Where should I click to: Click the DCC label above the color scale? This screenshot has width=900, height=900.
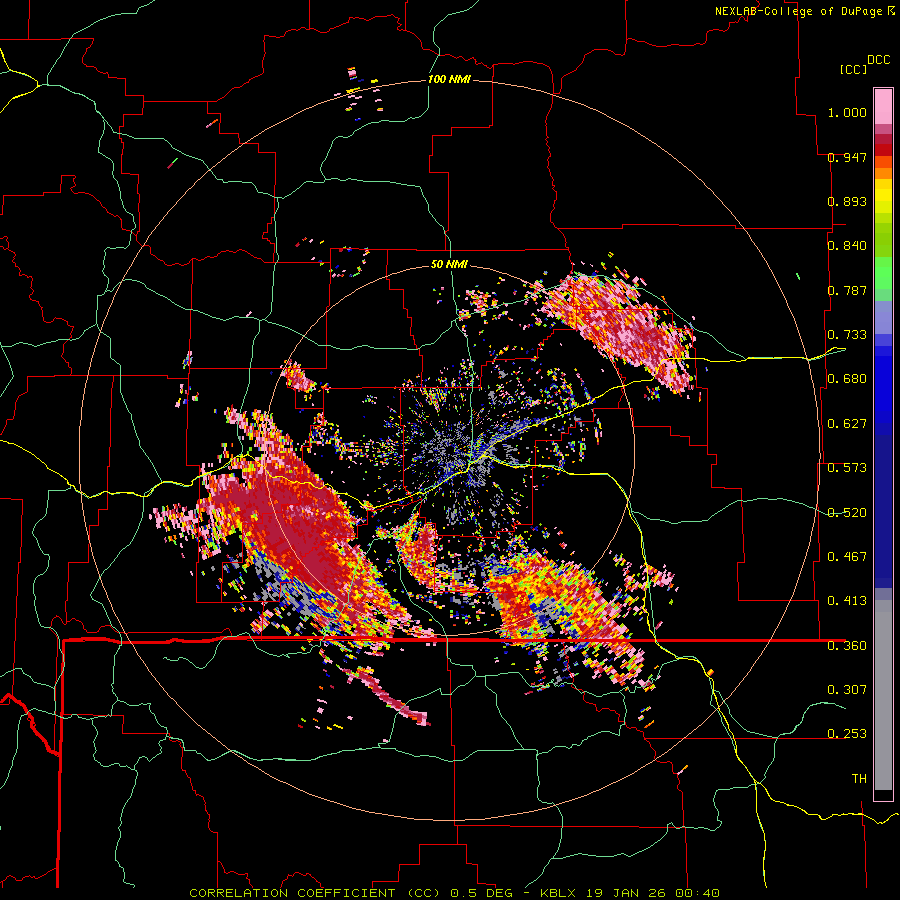(x=878, y=60)
